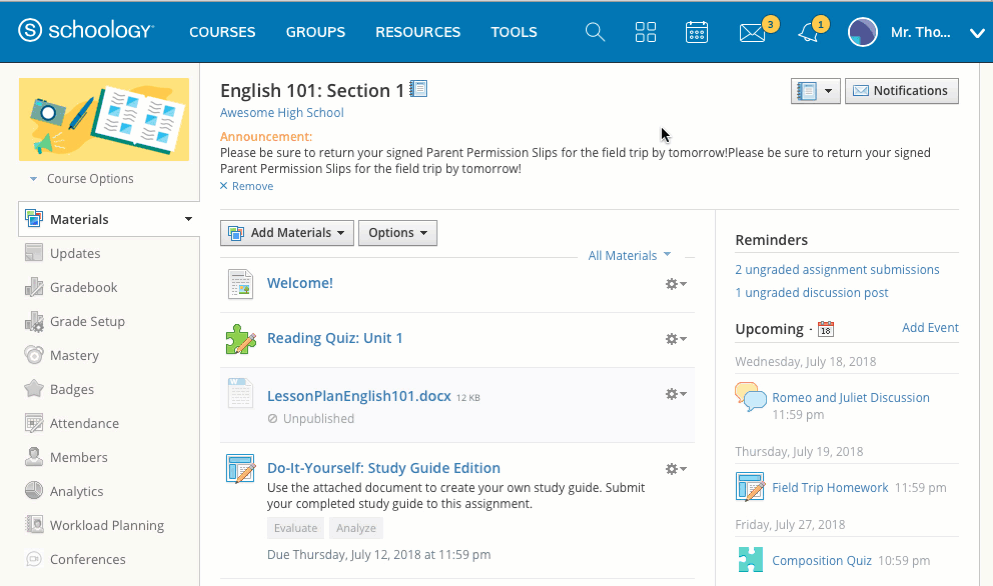Click the course profile picture
The width and height of the screenshot is (993, 586).
[104, 119]
